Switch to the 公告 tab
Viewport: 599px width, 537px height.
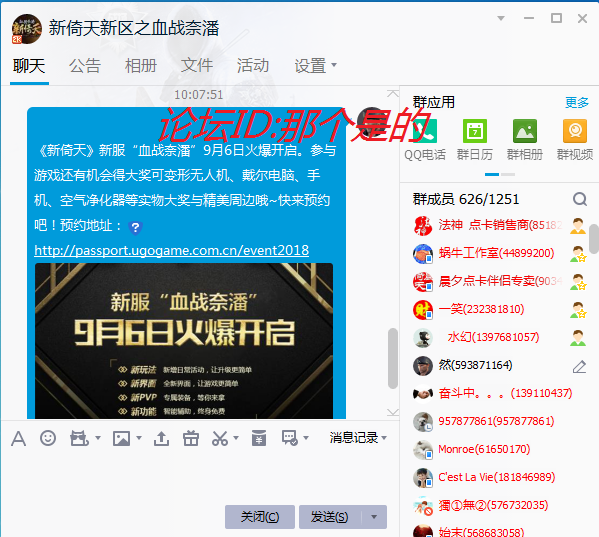(85, 65)
